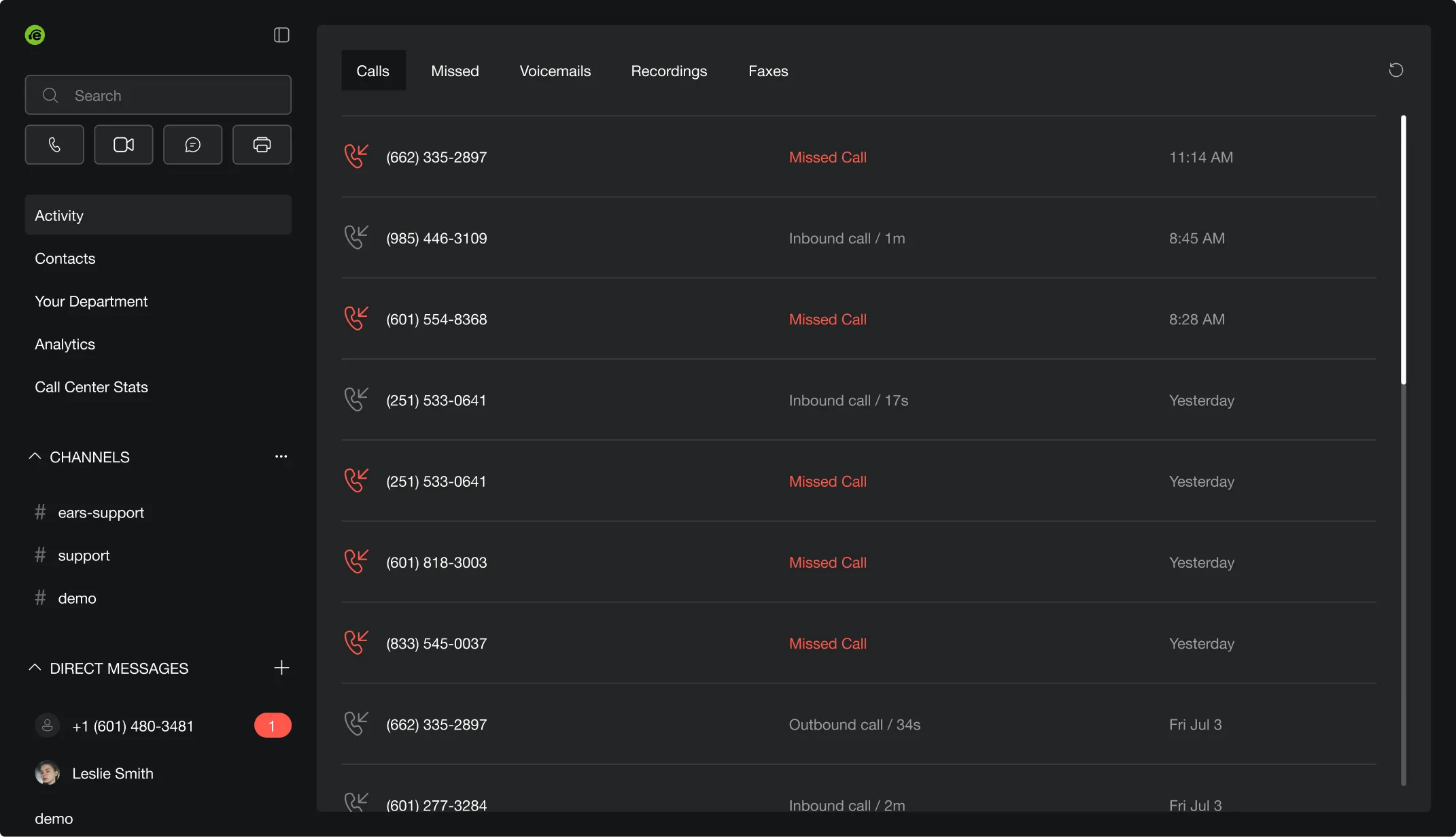This screenshot has height=837, width=1456.
Task: Collapse the Channels section chevron
Action: [x=35, y=456]
